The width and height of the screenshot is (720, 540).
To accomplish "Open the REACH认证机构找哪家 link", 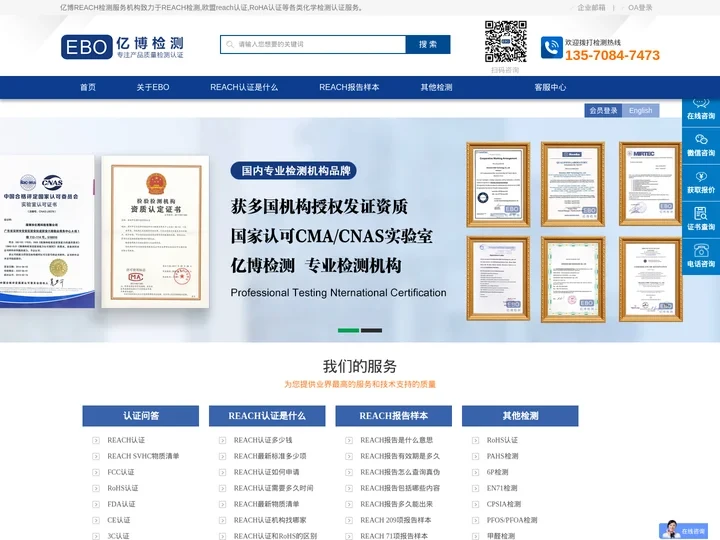I will point(270,520).
